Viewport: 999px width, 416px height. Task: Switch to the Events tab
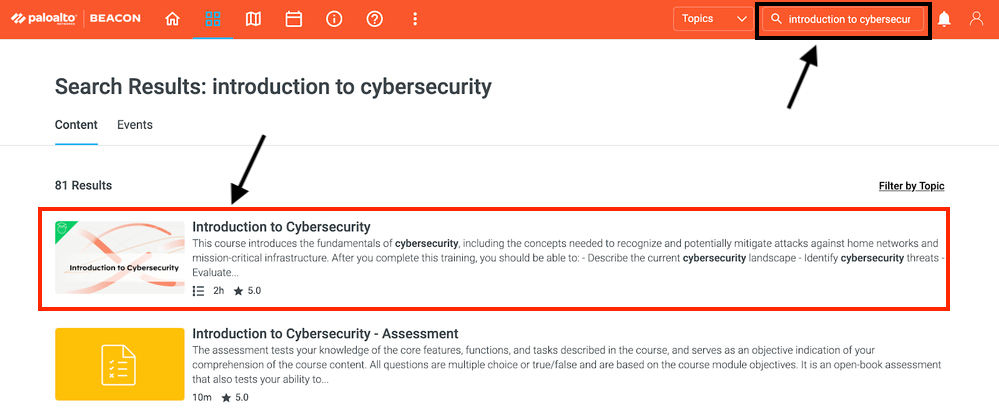click(x=135, y=125)
